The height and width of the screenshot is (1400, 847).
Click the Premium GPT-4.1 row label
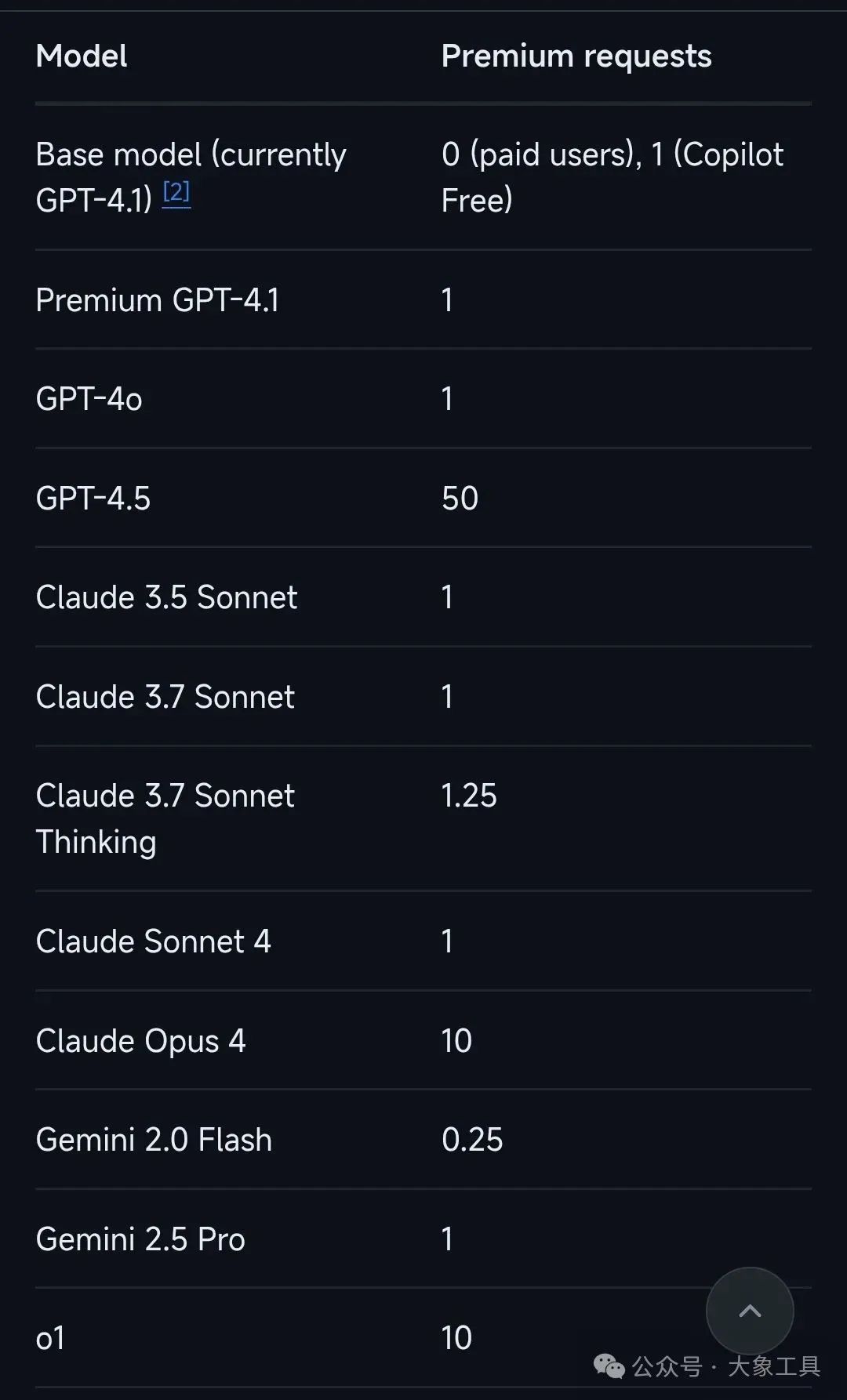158,300
